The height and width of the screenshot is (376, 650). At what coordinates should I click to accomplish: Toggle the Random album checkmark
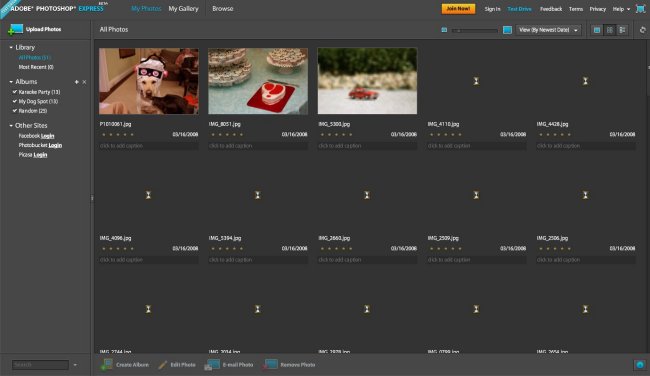pos(15,111)
